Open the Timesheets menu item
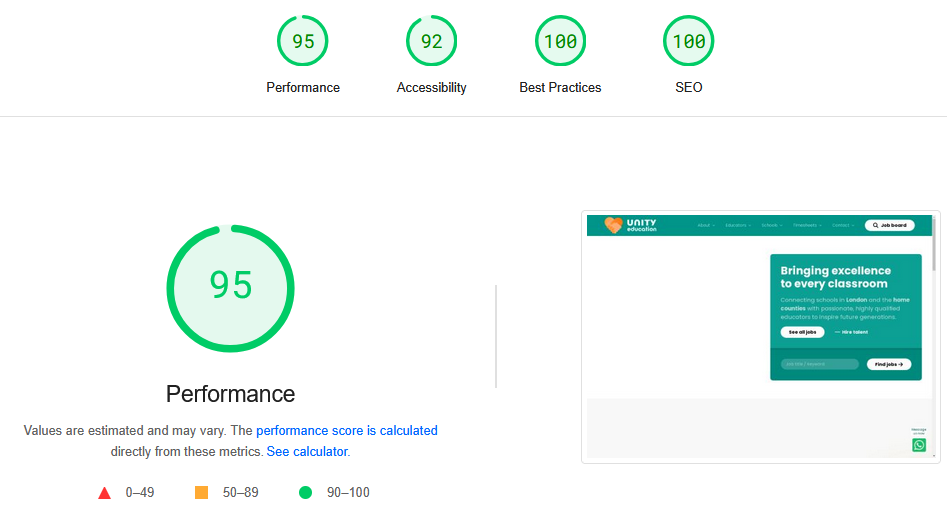This screenshot has width=947, height=512. (x=806, y=226)
